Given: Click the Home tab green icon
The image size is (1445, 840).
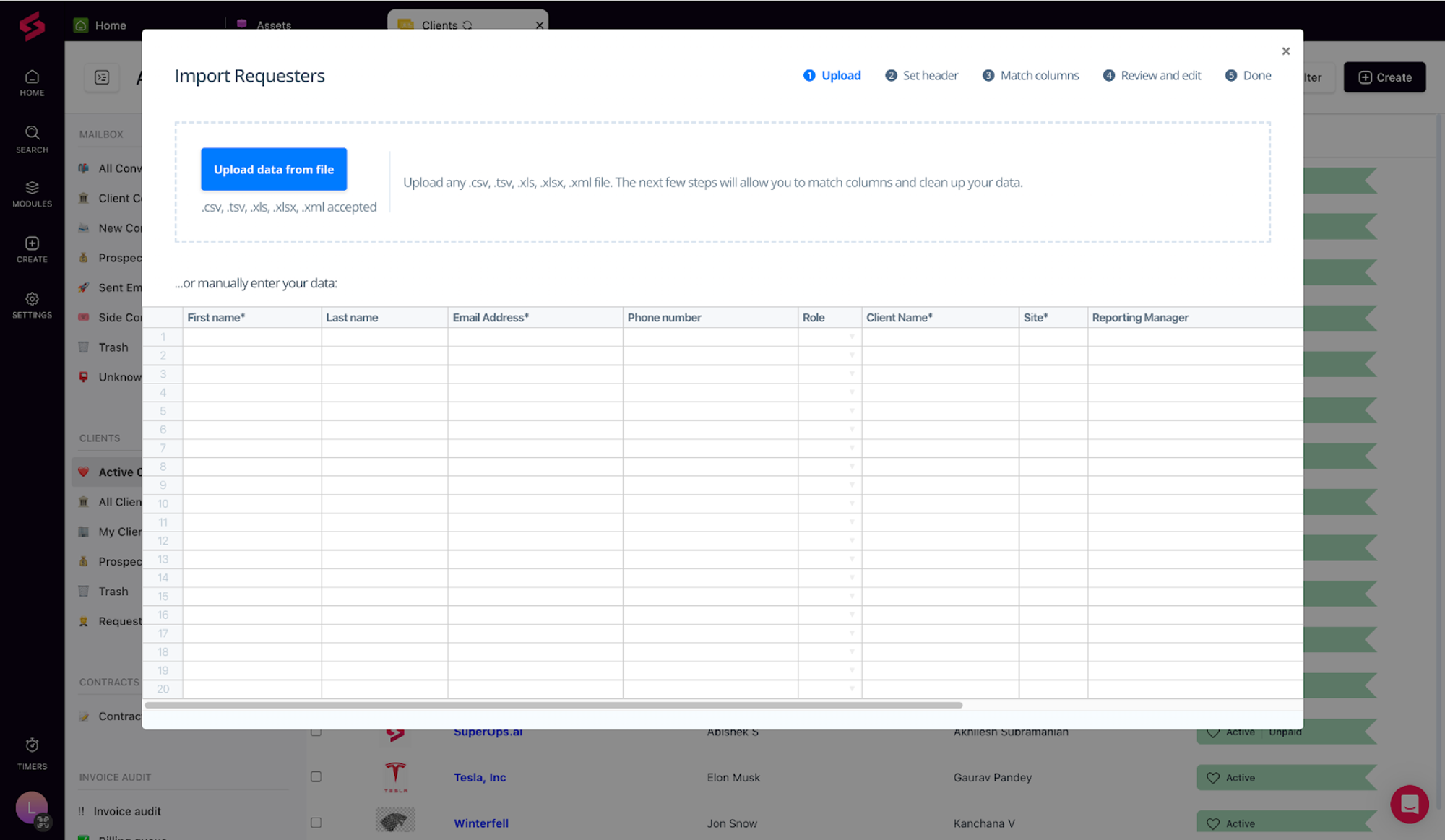Looking at the screenshot, I should 81,25.
